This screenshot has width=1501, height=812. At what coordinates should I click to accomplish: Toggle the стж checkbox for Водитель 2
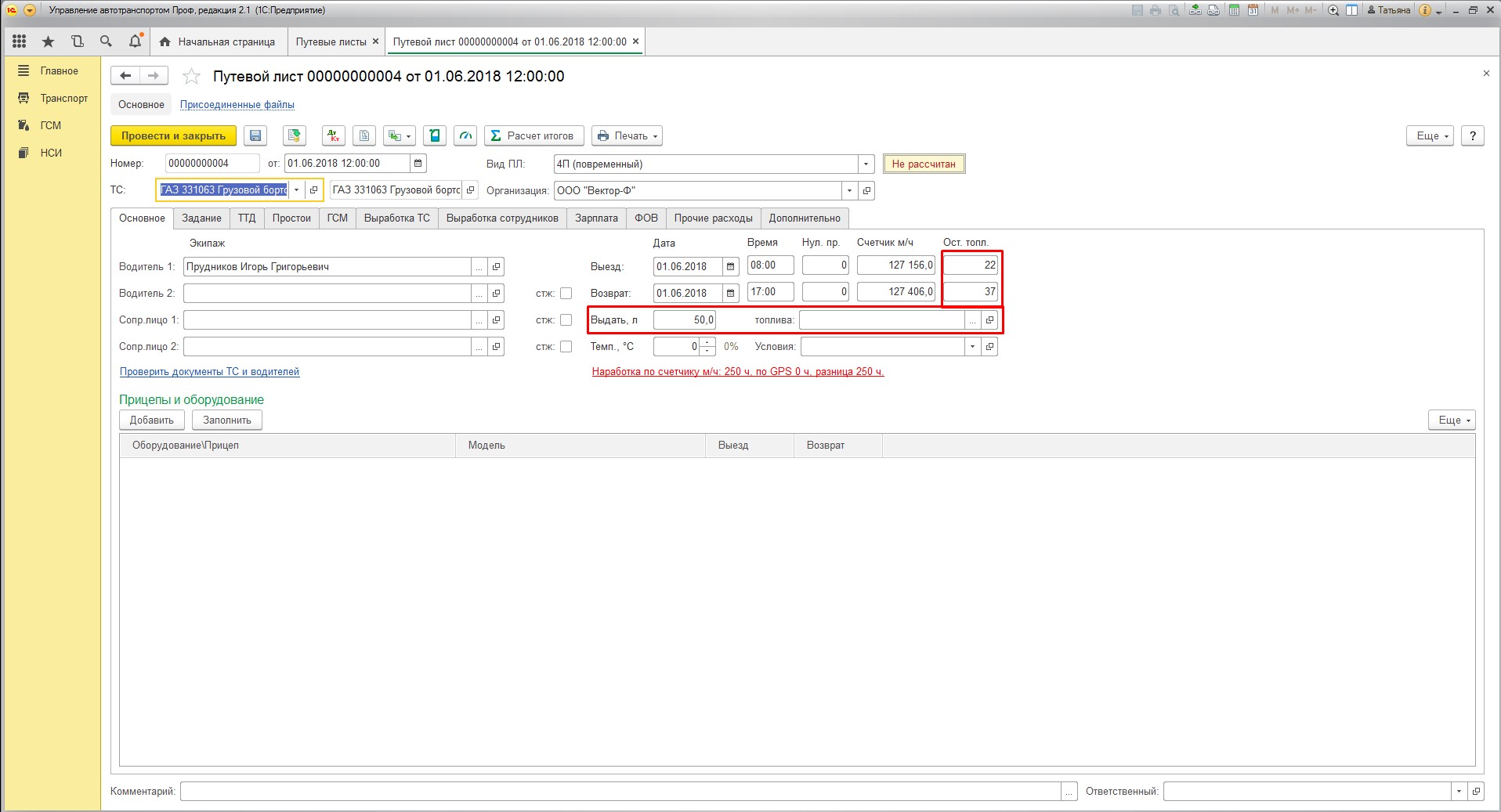(566, 294)
